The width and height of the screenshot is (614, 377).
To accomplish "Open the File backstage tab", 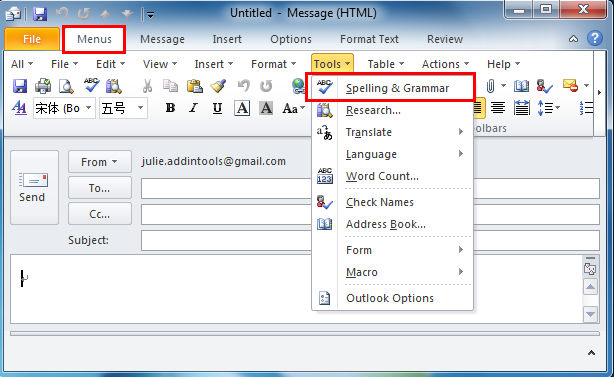I will [32, 40].
